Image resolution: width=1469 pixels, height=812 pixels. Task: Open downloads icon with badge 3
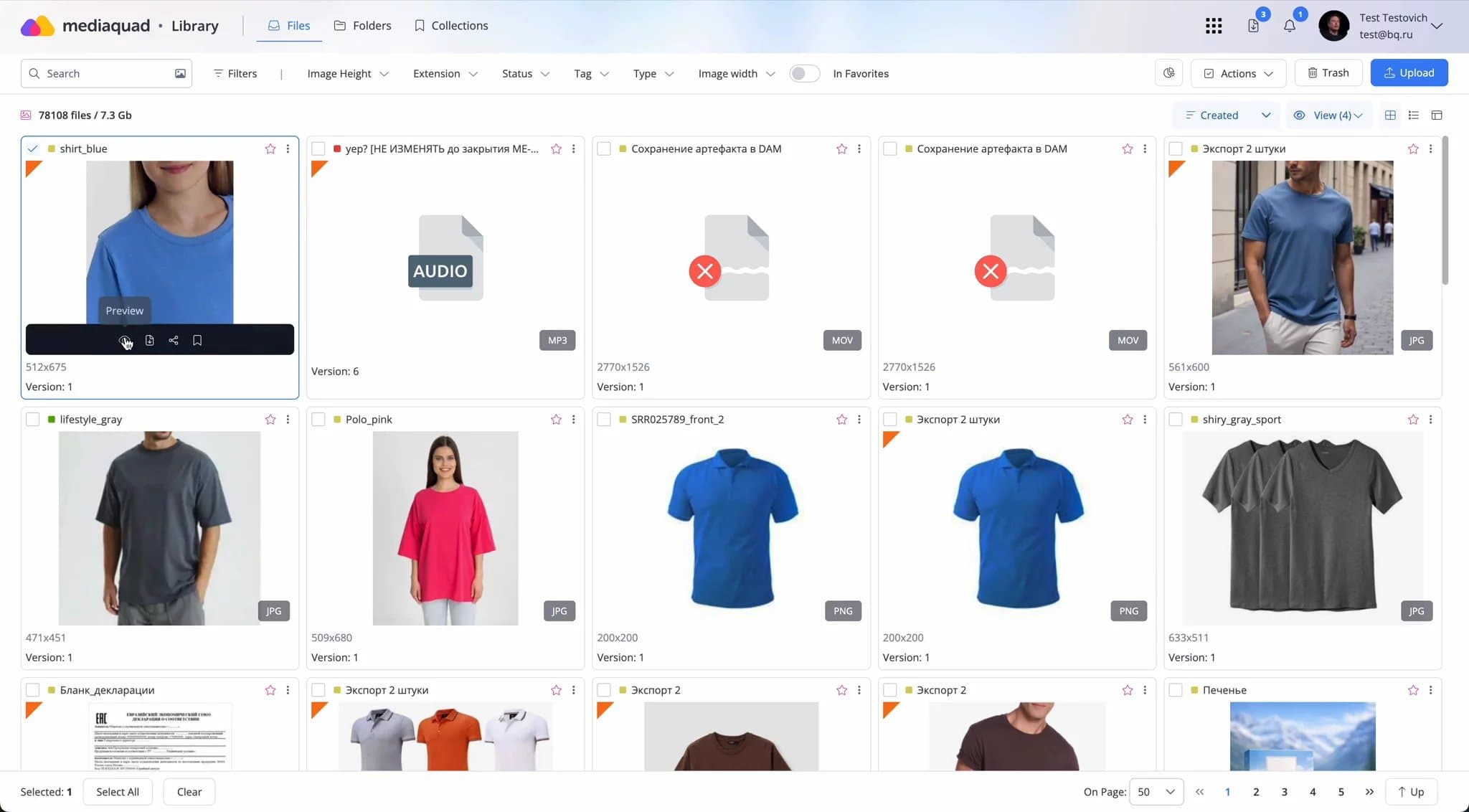1253,26
